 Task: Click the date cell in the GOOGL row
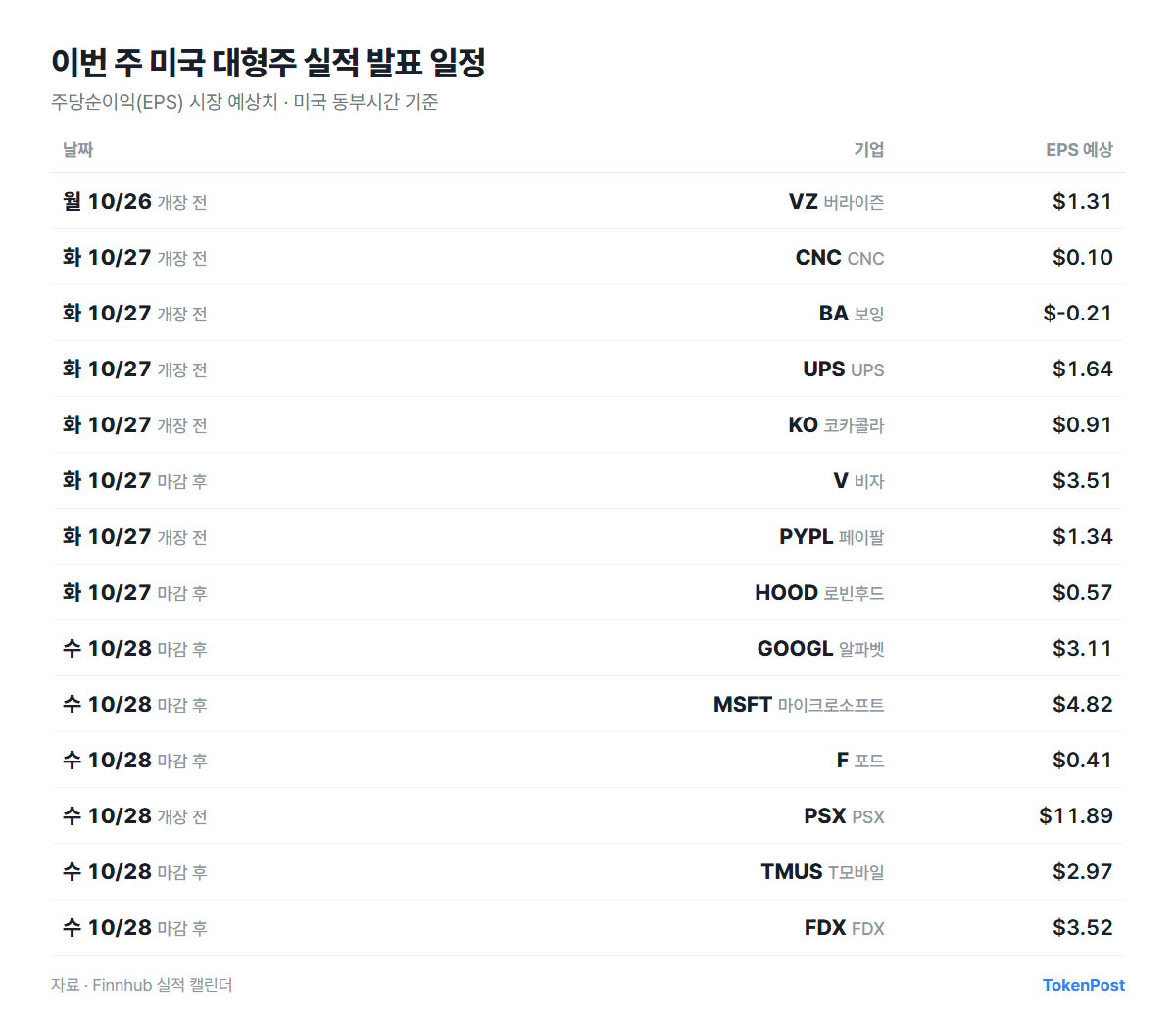point(135,648)
